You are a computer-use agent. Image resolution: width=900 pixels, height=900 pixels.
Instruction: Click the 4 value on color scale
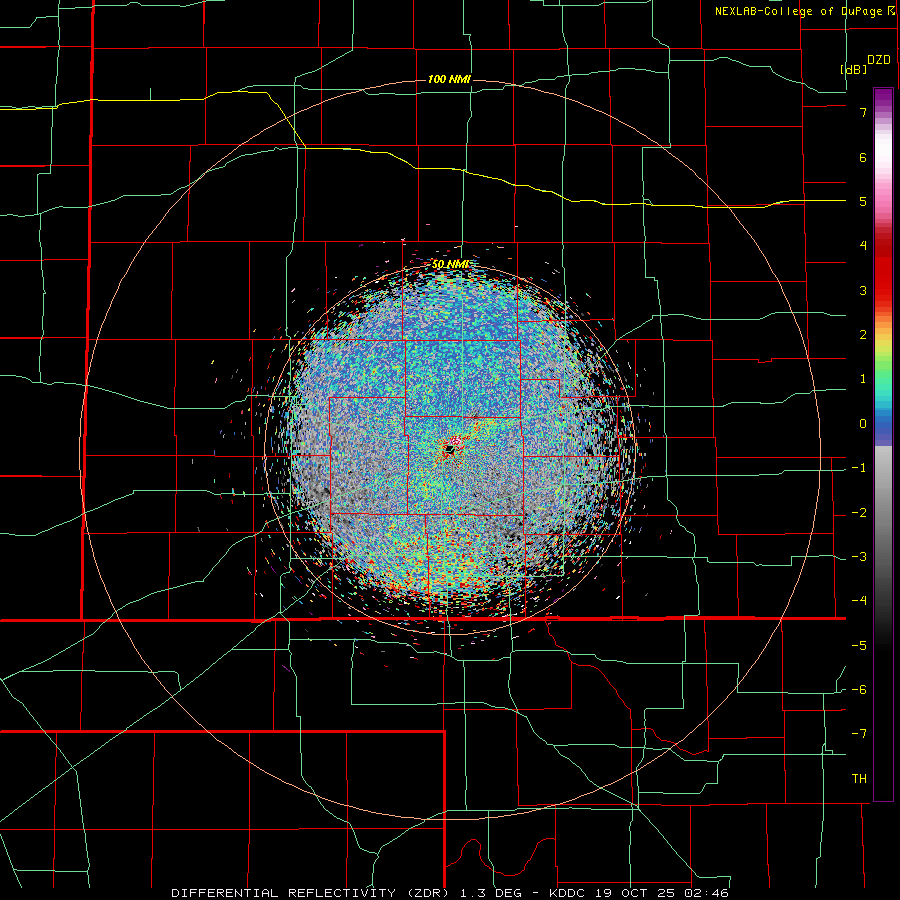(863, 246)
